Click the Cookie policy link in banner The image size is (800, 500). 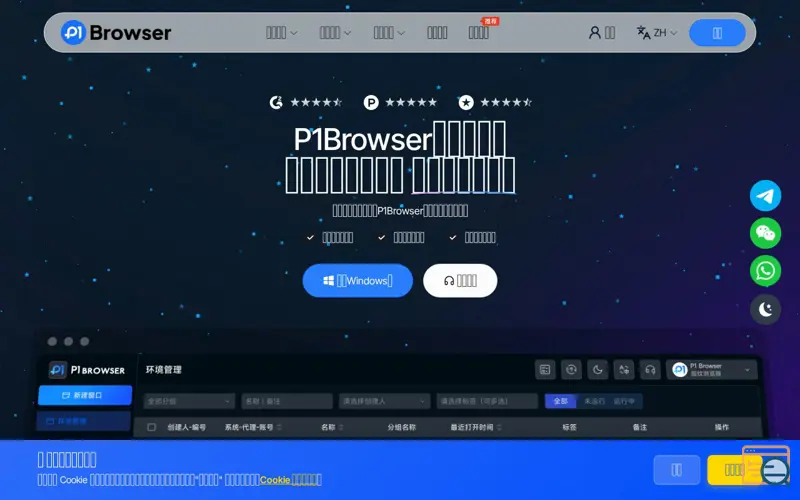click(x=290, y=480)
